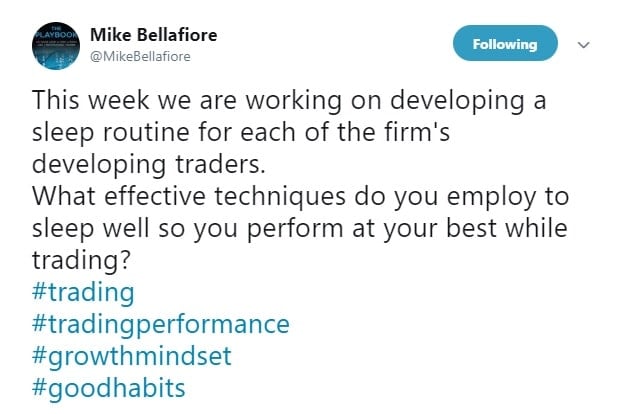Image resolution: width=625 pixels, height=414 pixels.
Task: Click "PLAYBOOK" text on the avatar image
Action: pos(56,34)
